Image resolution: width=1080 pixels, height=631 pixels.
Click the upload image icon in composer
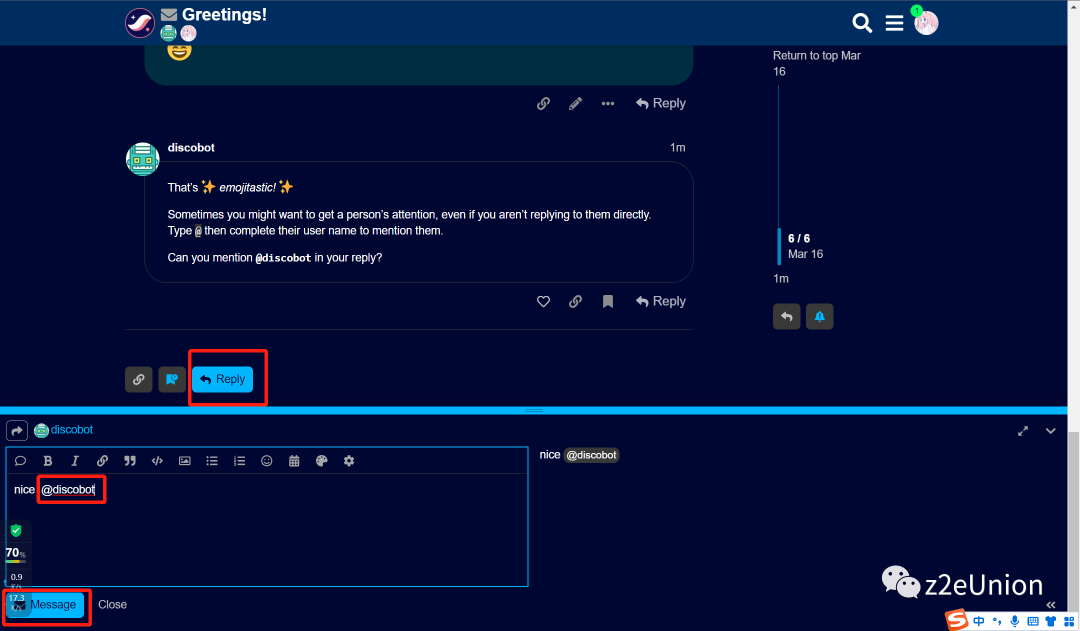tap(184, 461)
